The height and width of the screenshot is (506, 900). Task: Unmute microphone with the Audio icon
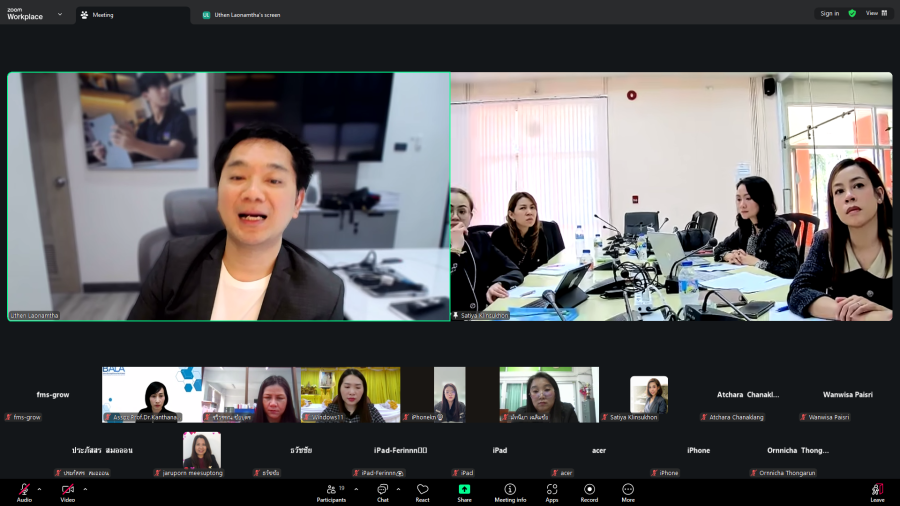[24, 490]
